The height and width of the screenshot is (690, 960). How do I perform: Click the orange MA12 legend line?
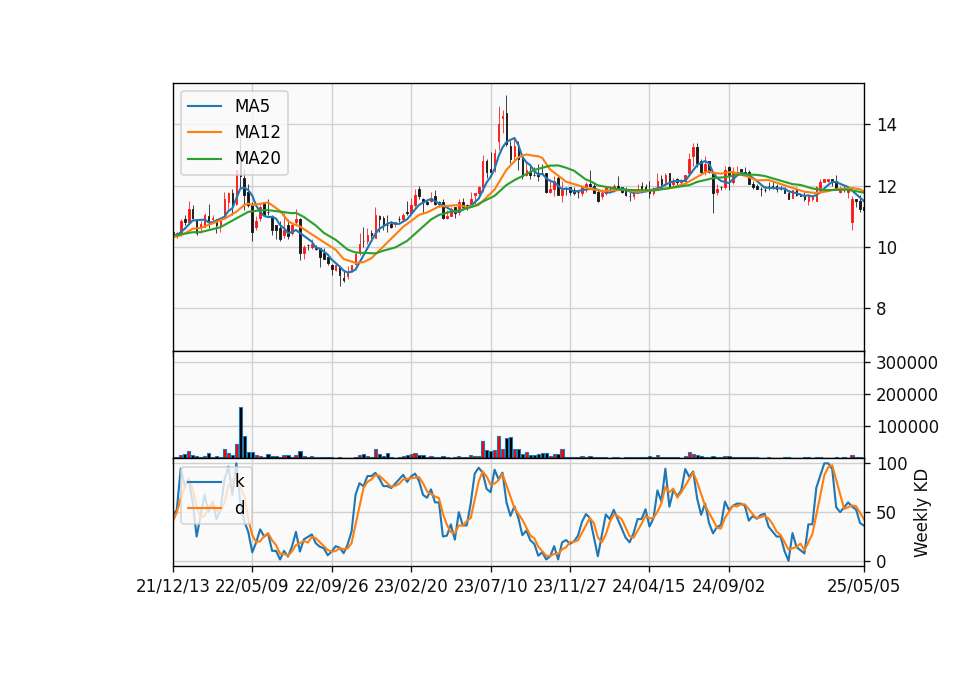[x=204, y=132]
